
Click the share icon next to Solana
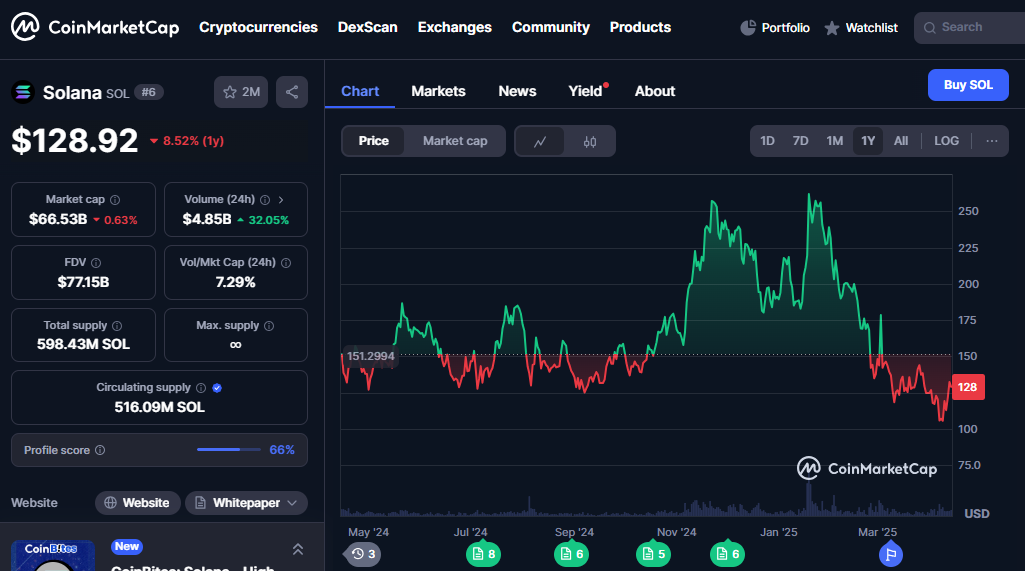(292, 92)
